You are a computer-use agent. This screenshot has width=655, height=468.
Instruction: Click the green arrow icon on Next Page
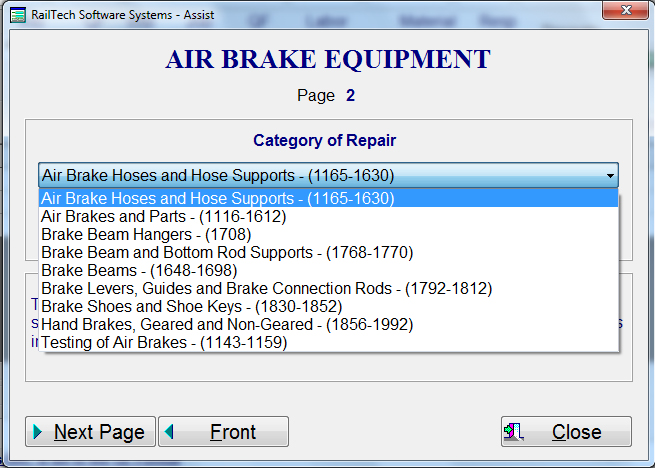pos(38,432)
